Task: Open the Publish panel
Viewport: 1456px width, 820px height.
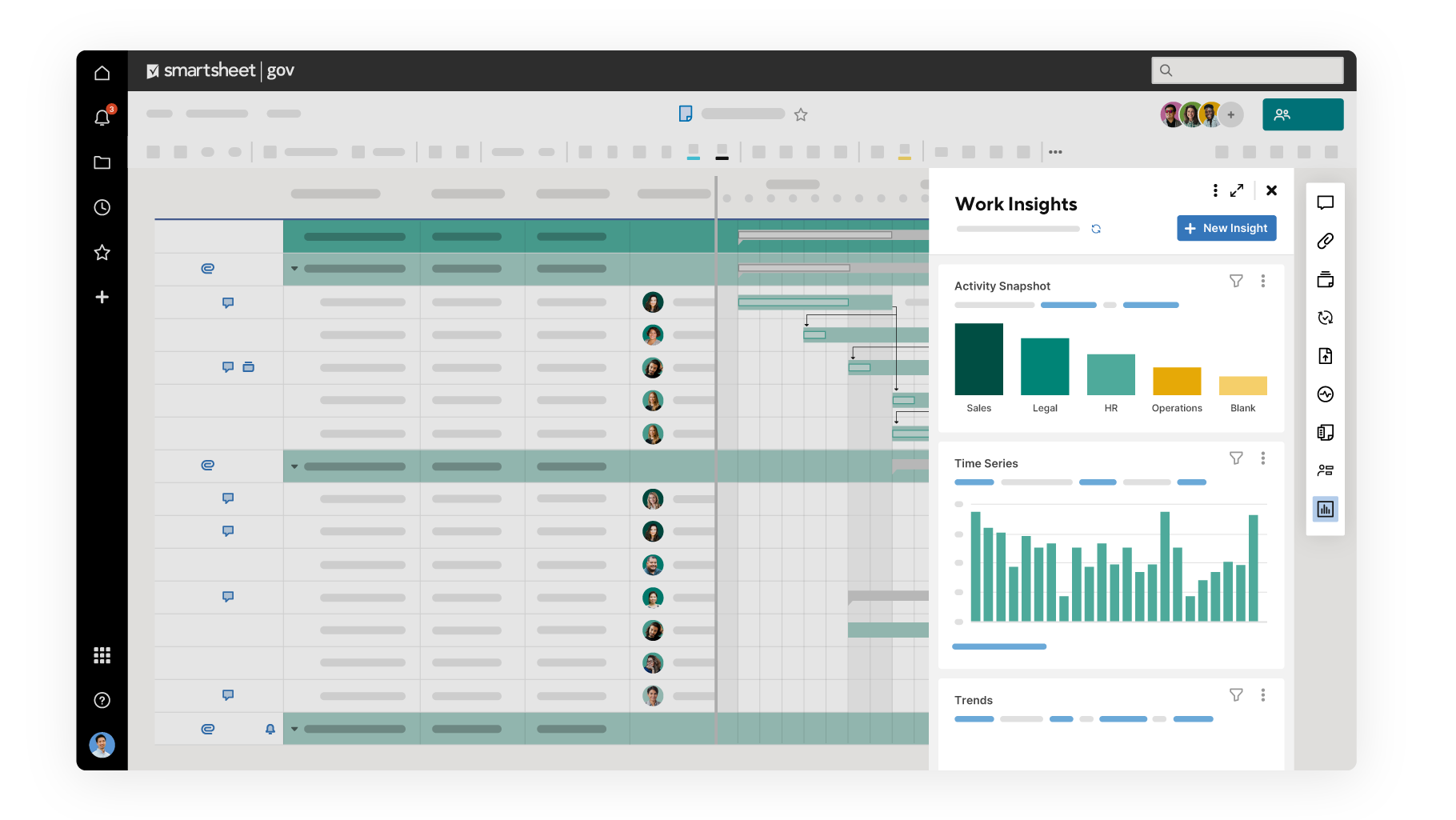Action: click(1326, 356)
